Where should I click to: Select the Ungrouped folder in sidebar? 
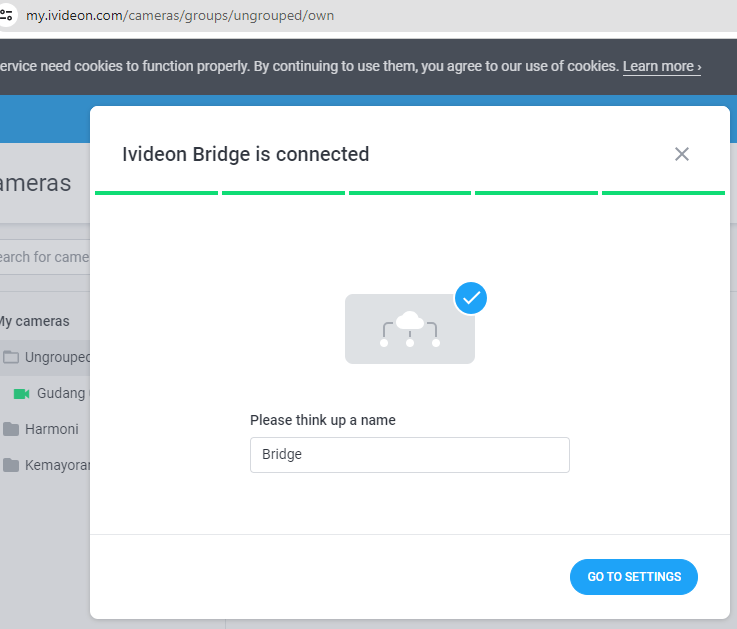[45, 357]
